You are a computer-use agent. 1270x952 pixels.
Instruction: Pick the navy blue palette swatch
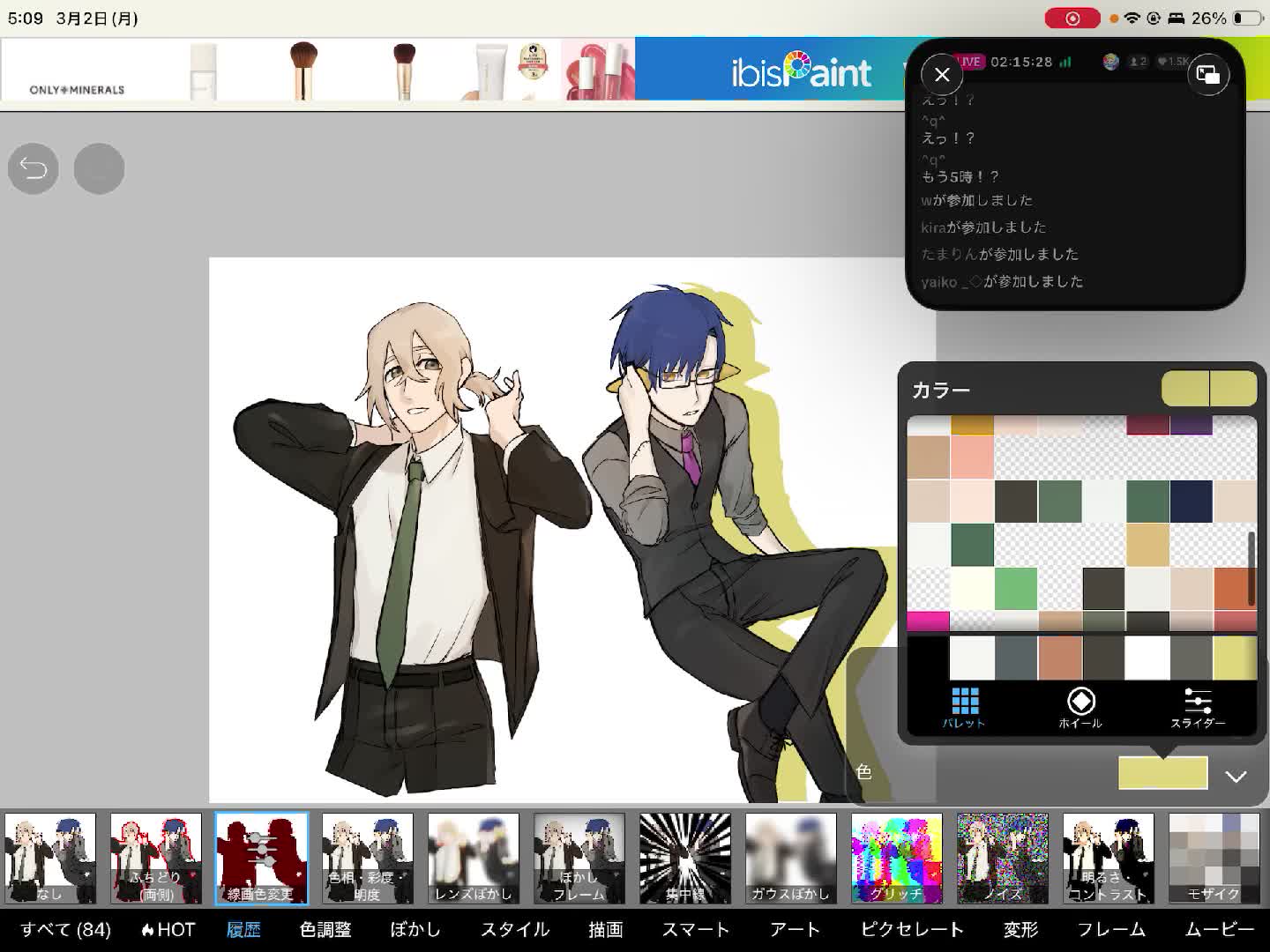1192,501
